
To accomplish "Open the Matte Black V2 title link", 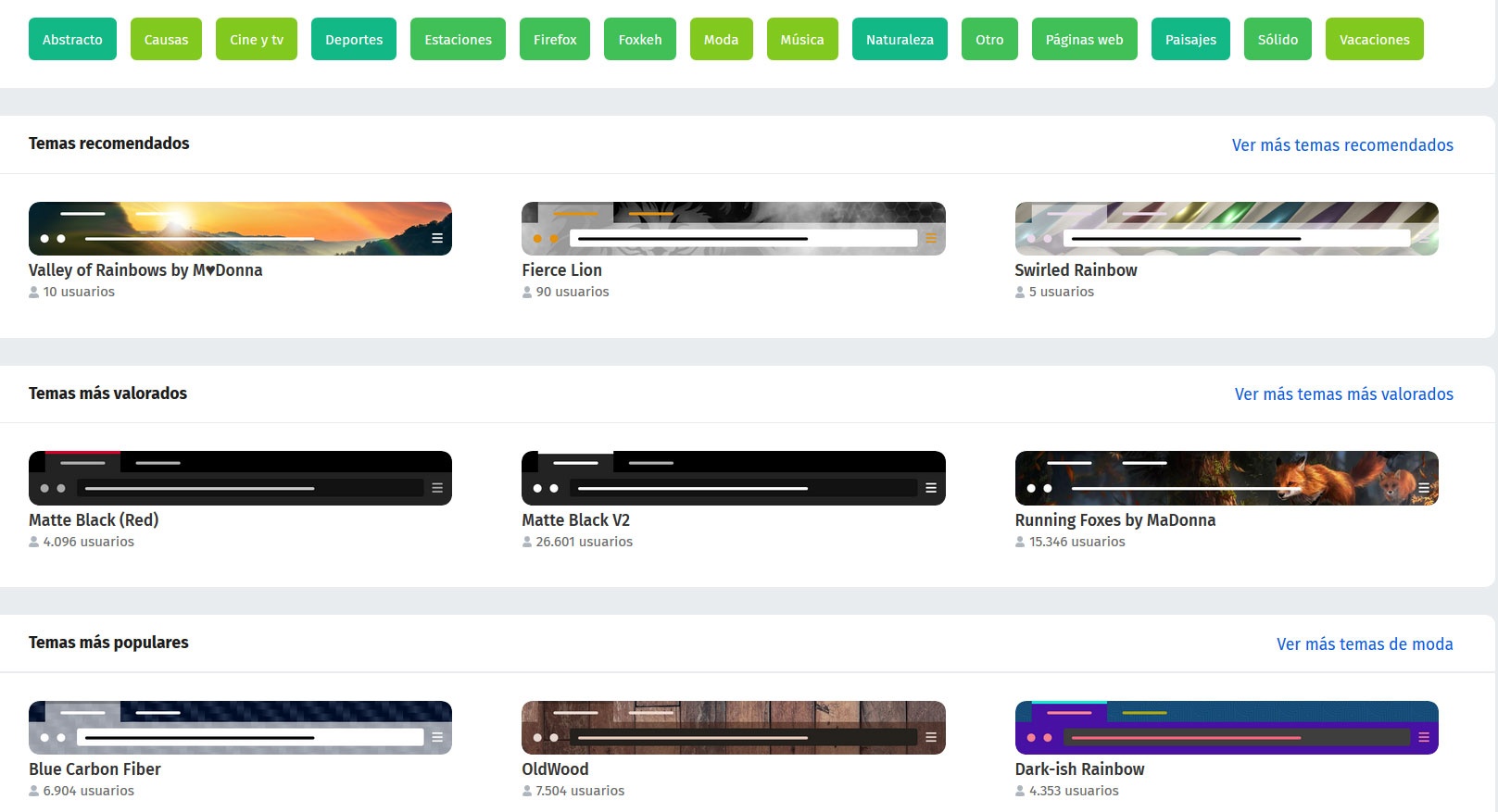I will pos(575,519).
